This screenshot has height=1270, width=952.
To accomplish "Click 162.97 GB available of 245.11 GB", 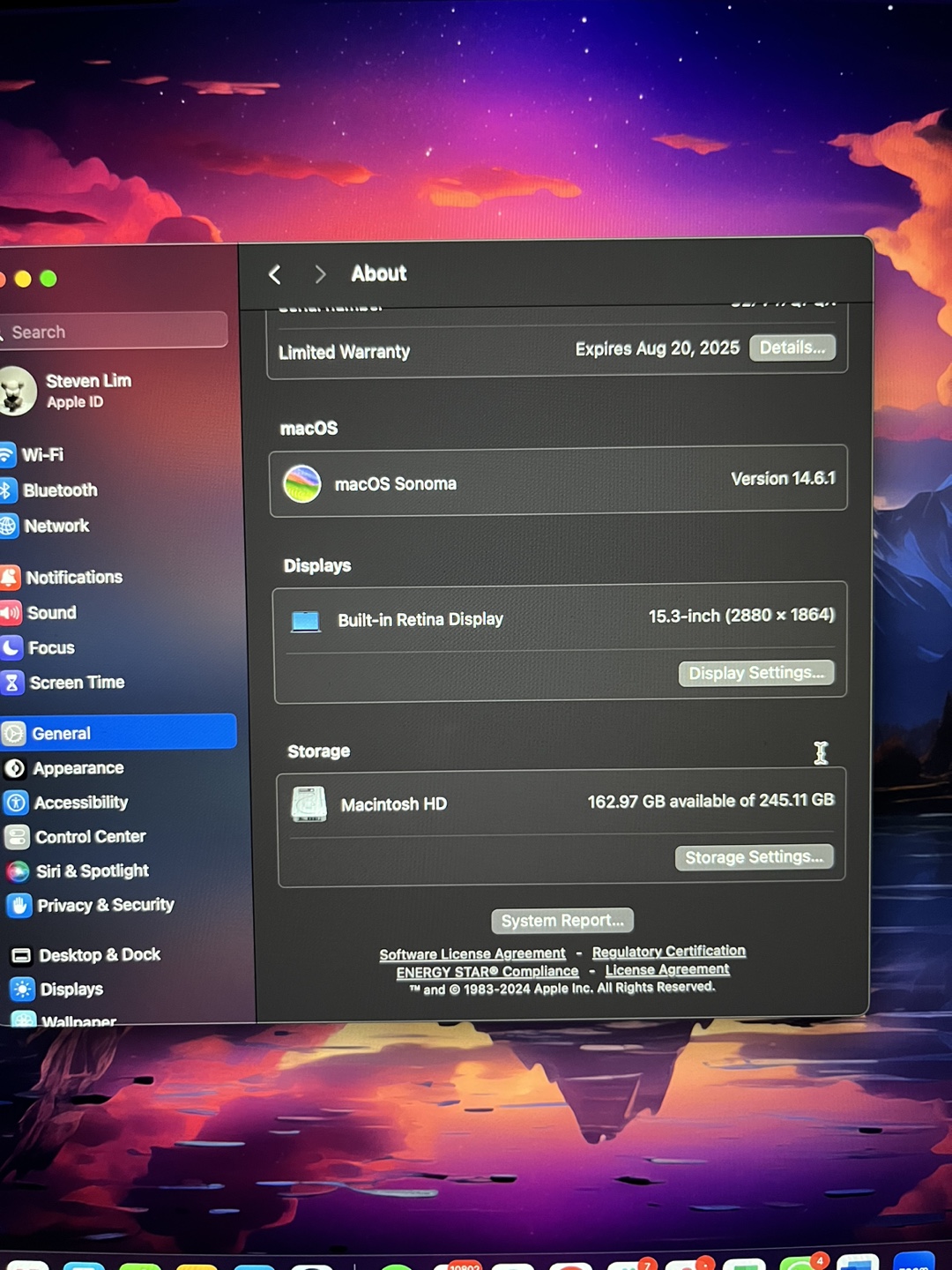I will [x=710, y=801].
